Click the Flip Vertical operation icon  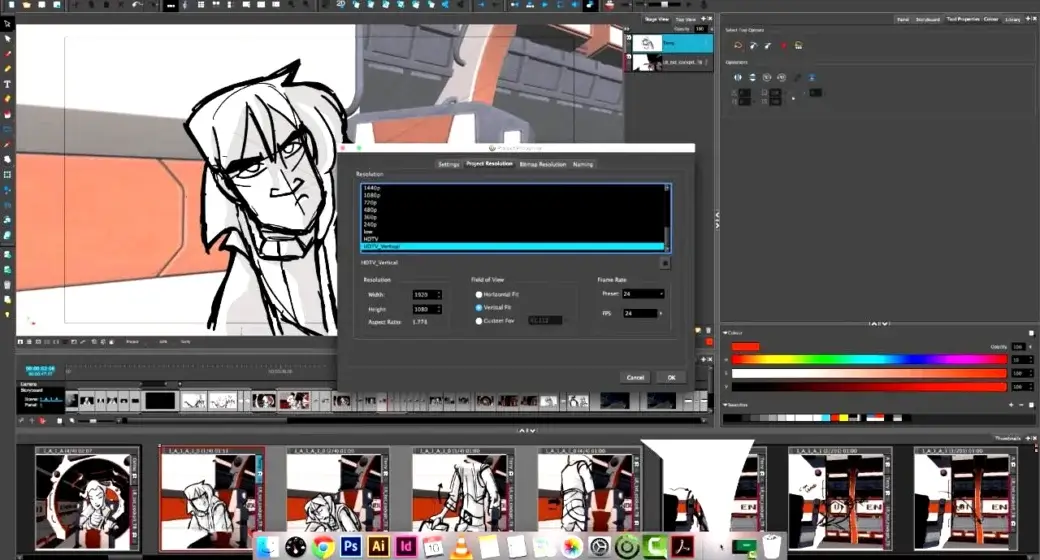tap(752, 78)
